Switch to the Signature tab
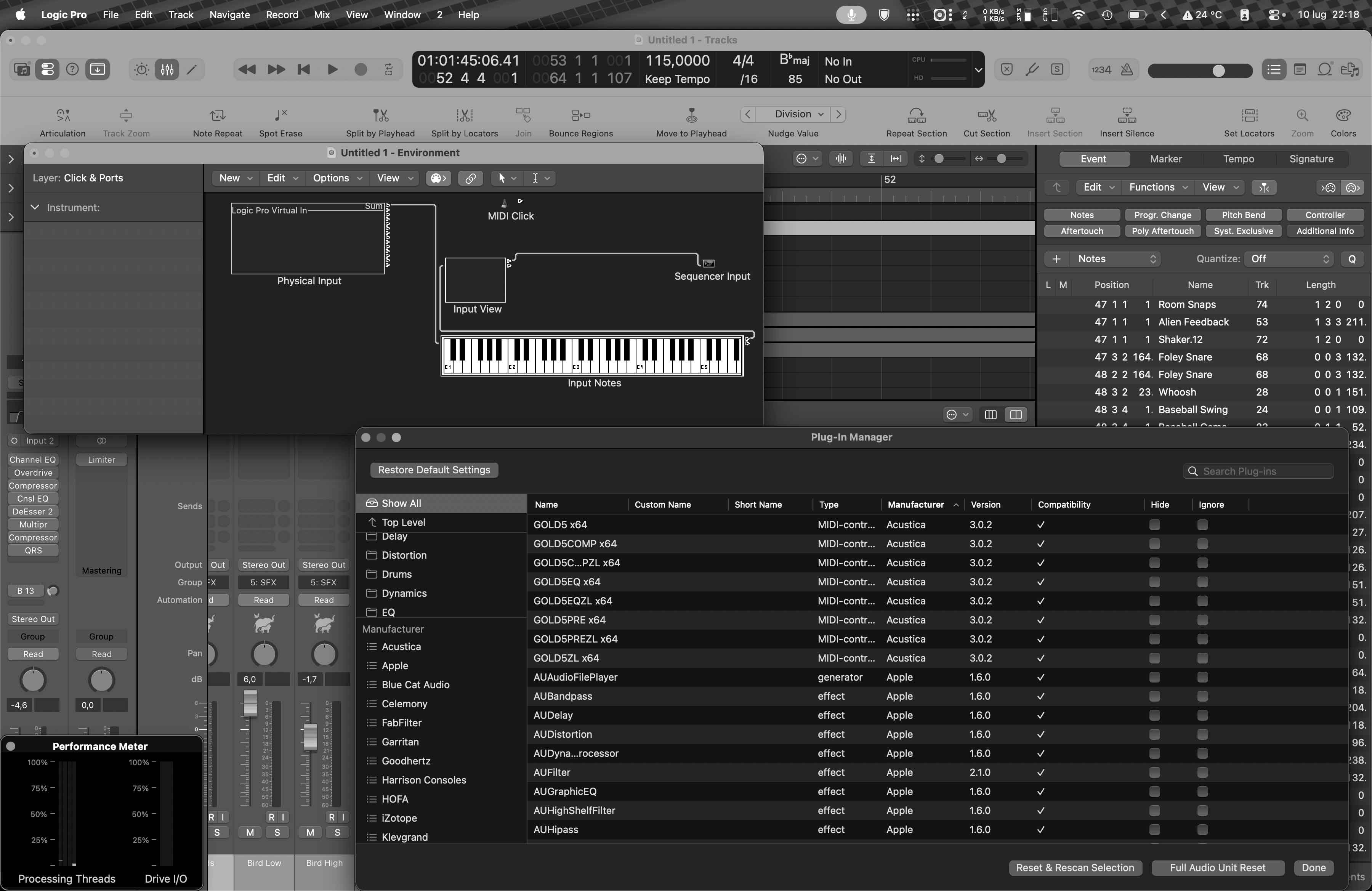Viewport: 1372px width, 891px height. 1311,159
